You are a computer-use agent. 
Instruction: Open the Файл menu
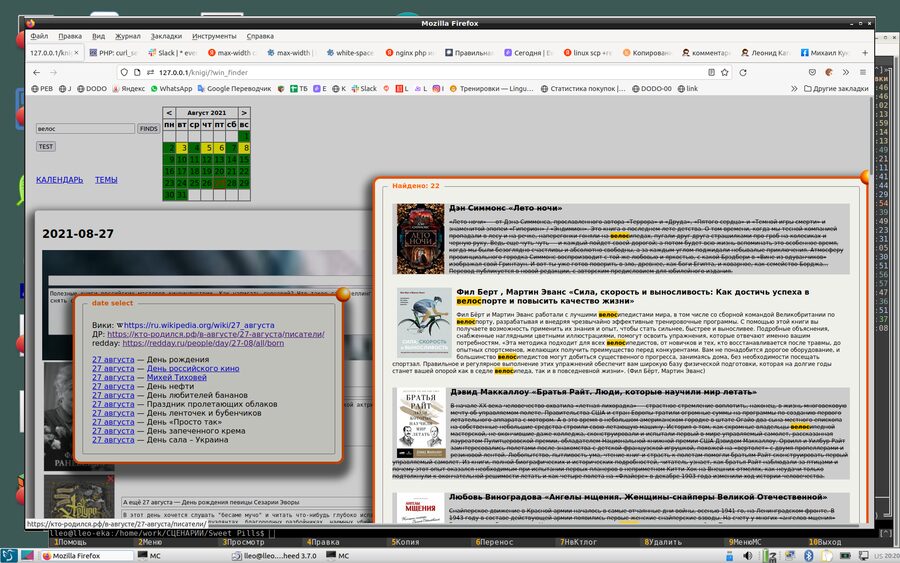[39, 36]
